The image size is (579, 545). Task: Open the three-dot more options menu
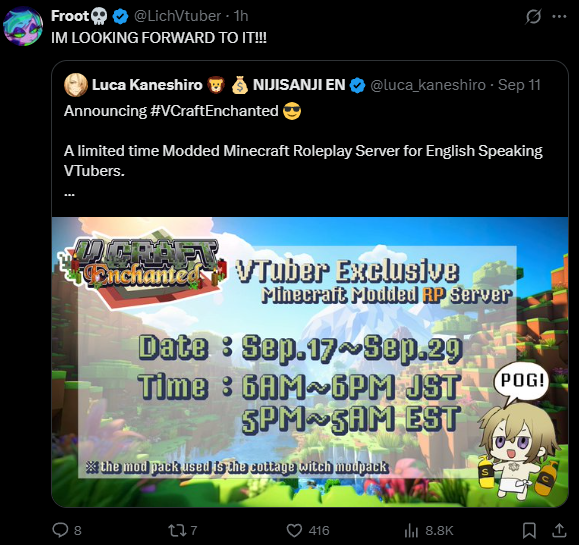click(x=559, y=16)
